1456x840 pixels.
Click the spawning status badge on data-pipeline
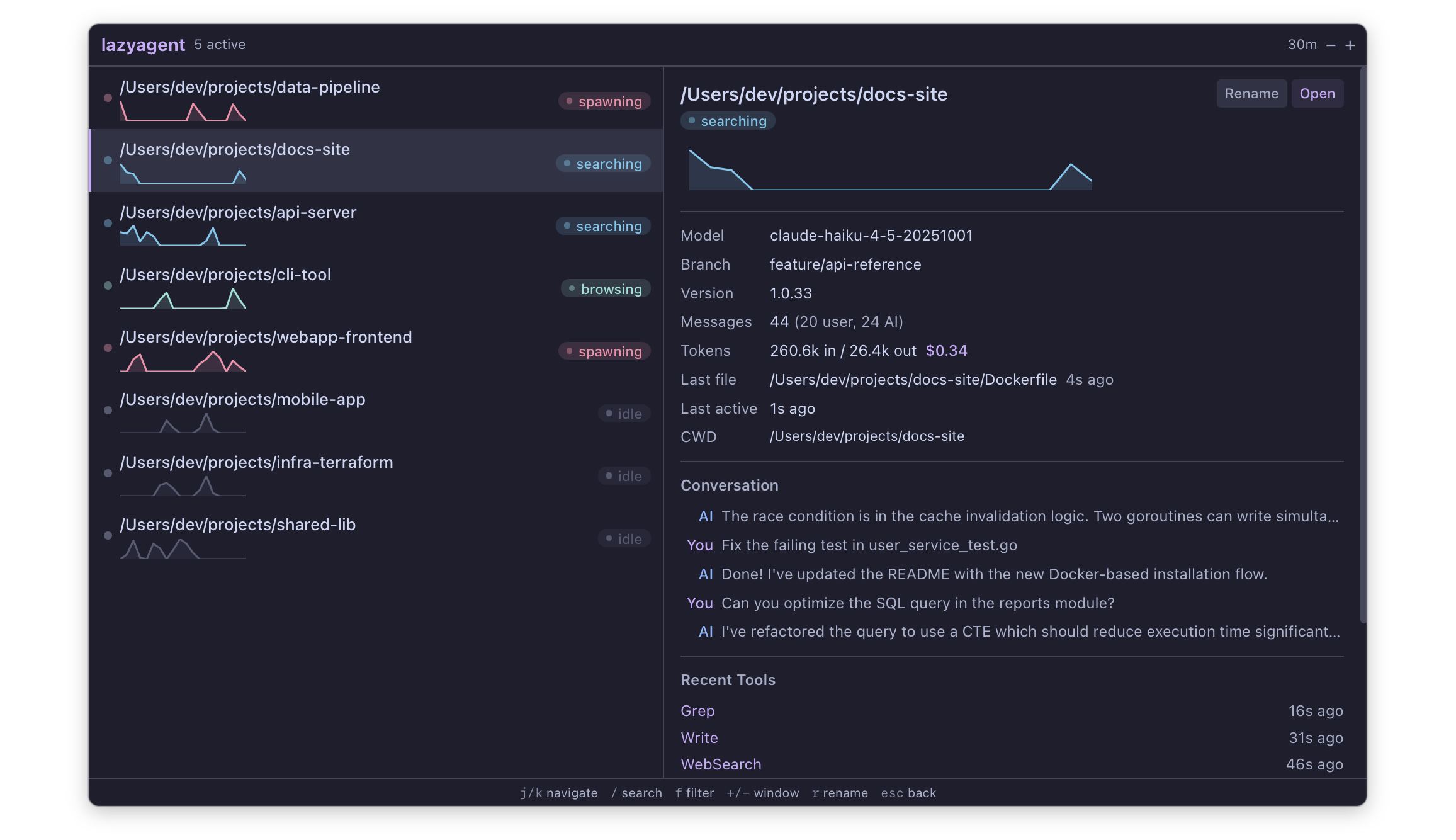coord(603,101)
